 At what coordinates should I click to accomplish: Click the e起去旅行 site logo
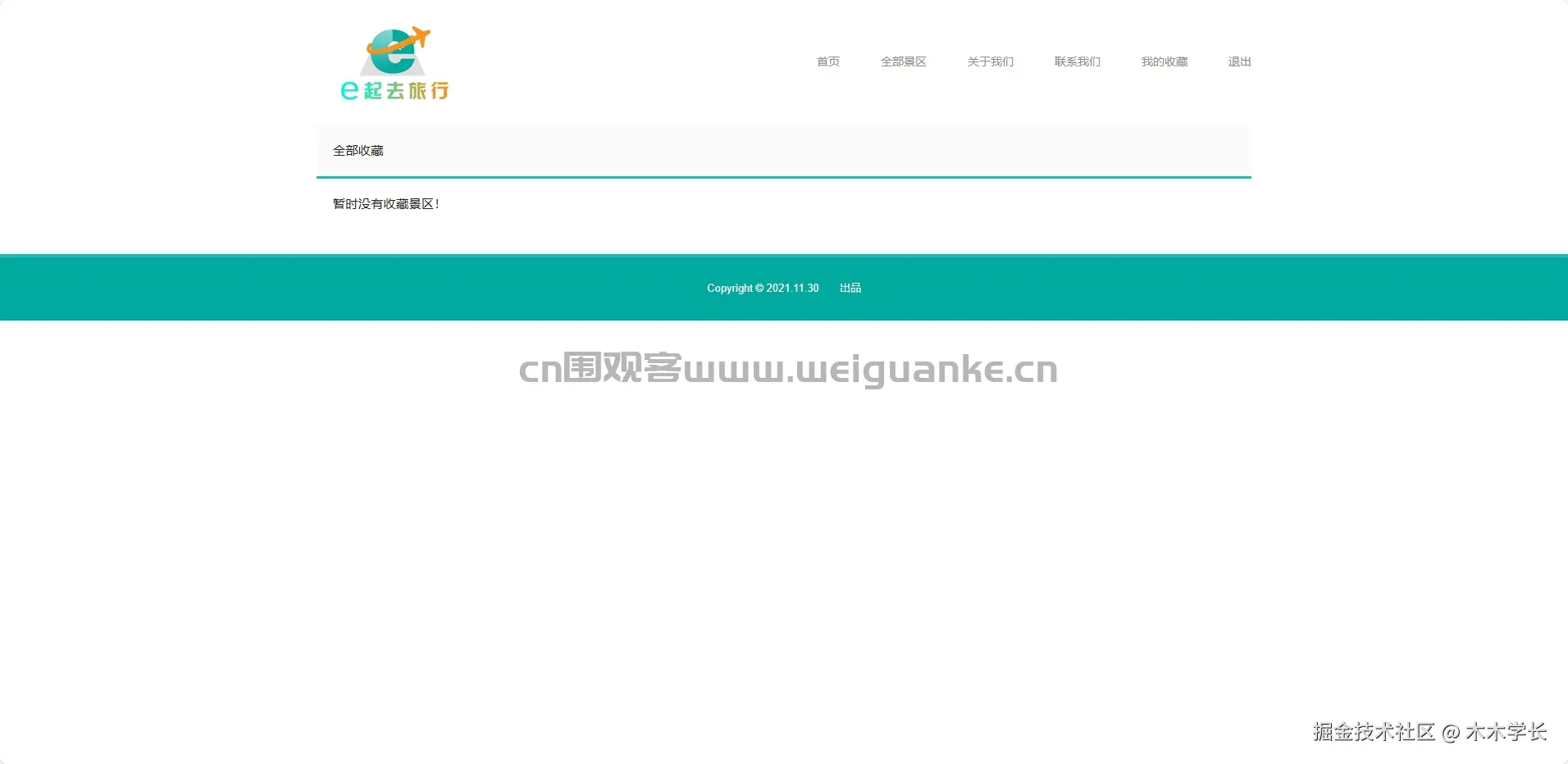pyautogui.click(x=394, y=63)
